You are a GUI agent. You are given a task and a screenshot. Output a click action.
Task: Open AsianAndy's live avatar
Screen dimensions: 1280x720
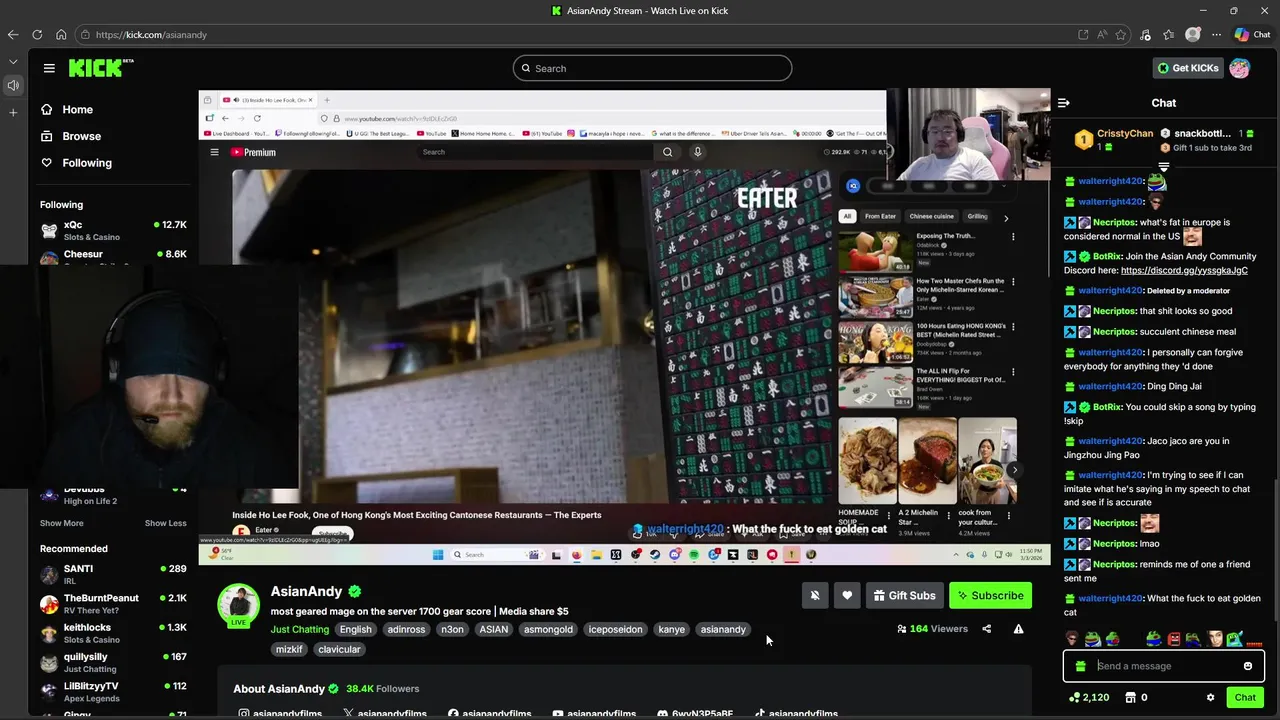pos(239,604)
